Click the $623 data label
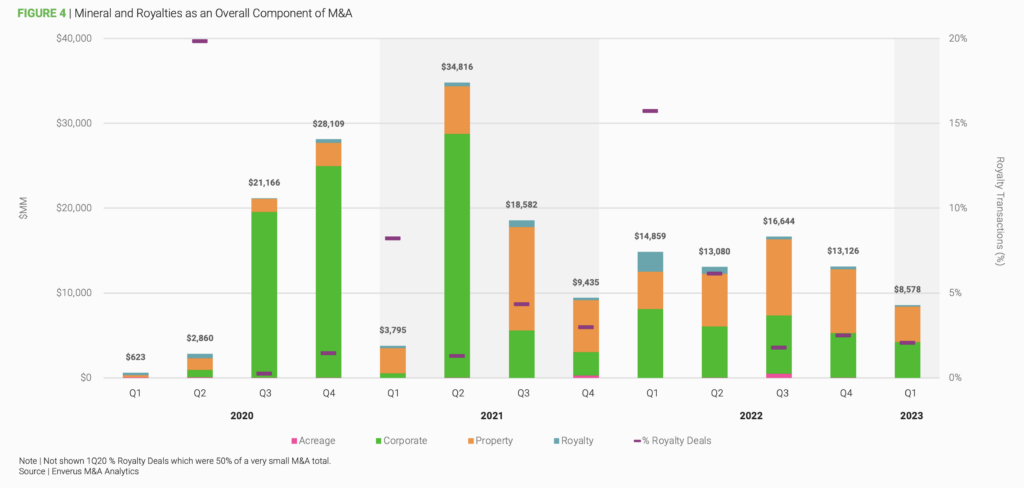The height and width of the screenshot is (488, 1024). (135, 357)
